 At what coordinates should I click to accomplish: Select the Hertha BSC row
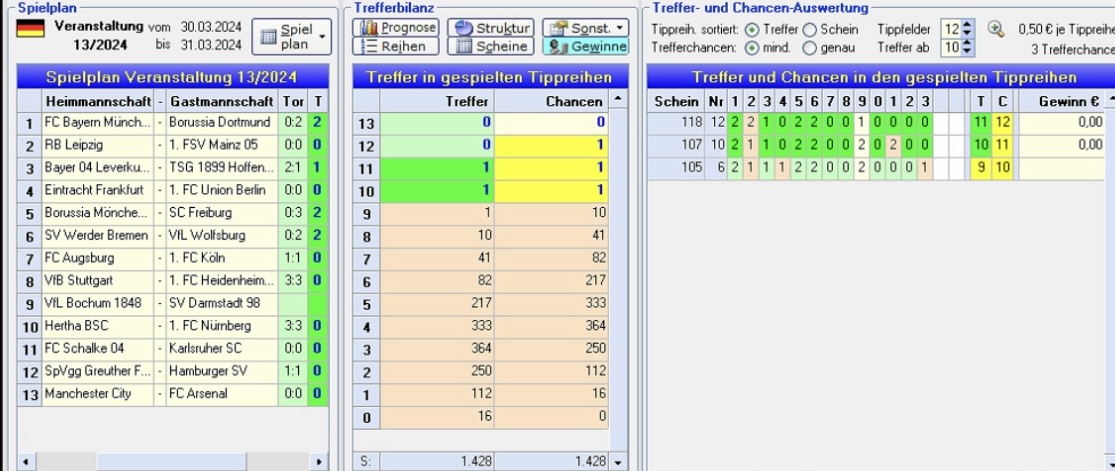tap(173, 326)
